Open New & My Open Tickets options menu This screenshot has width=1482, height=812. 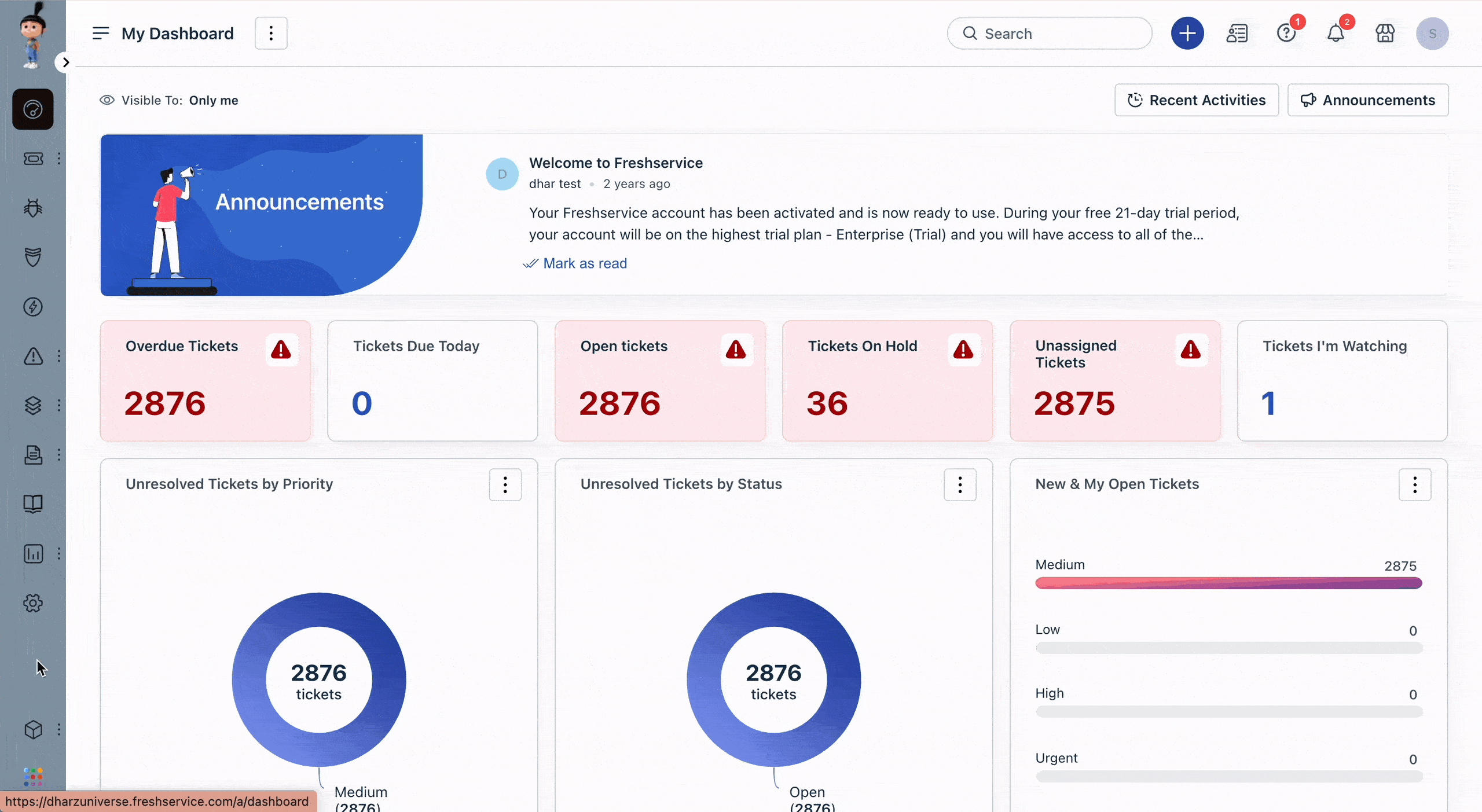click(1415, 485)
